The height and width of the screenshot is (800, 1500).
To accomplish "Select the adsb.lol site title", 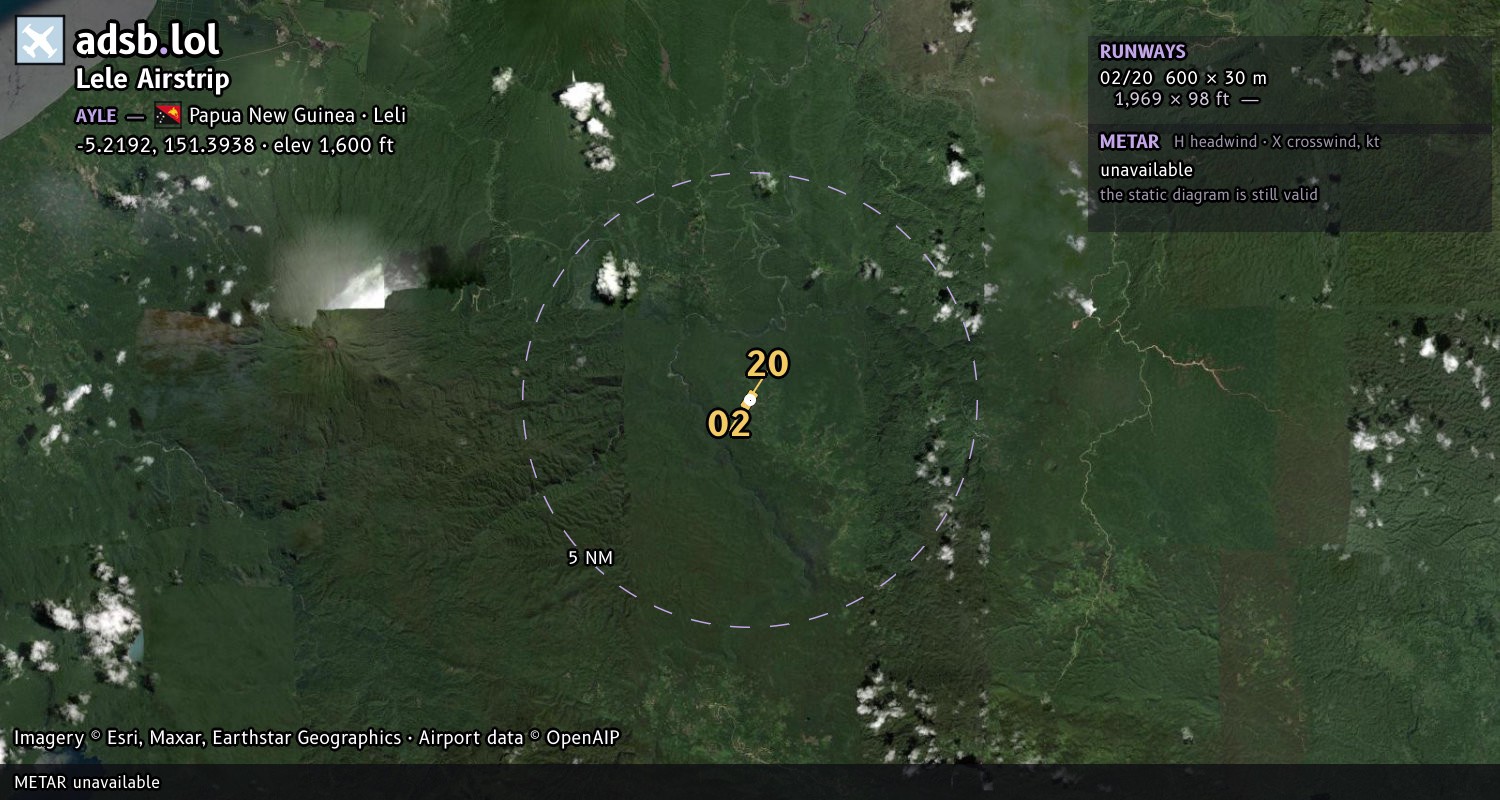I will tap(148, 40).
